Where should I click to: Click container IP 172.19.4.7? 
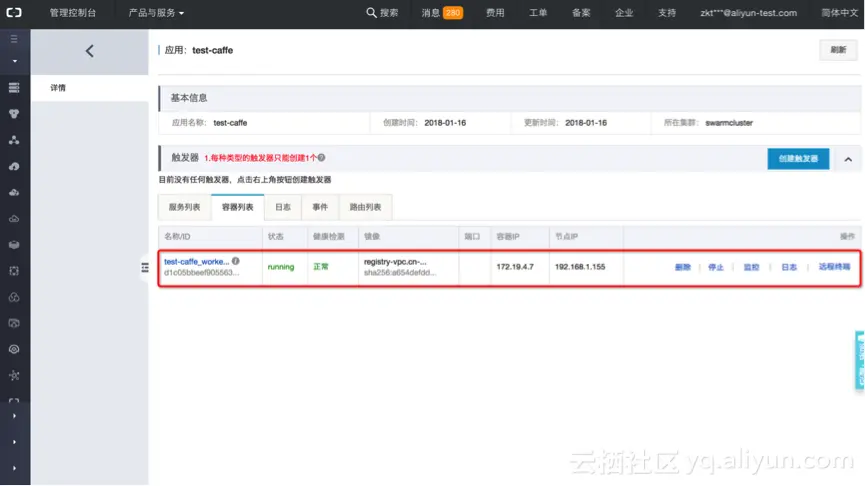click(x=515, y=267)
